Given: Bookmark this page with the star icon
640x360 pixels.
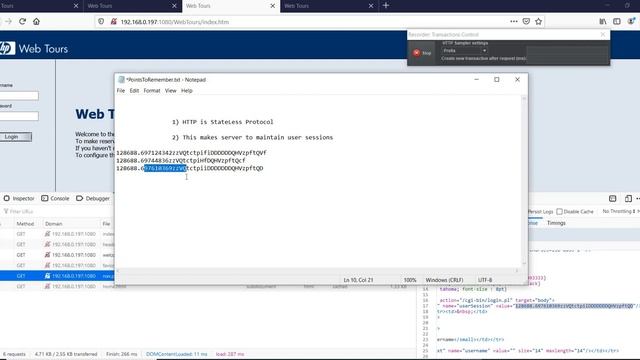Looking at the screenshot, I should click(538, 22).
